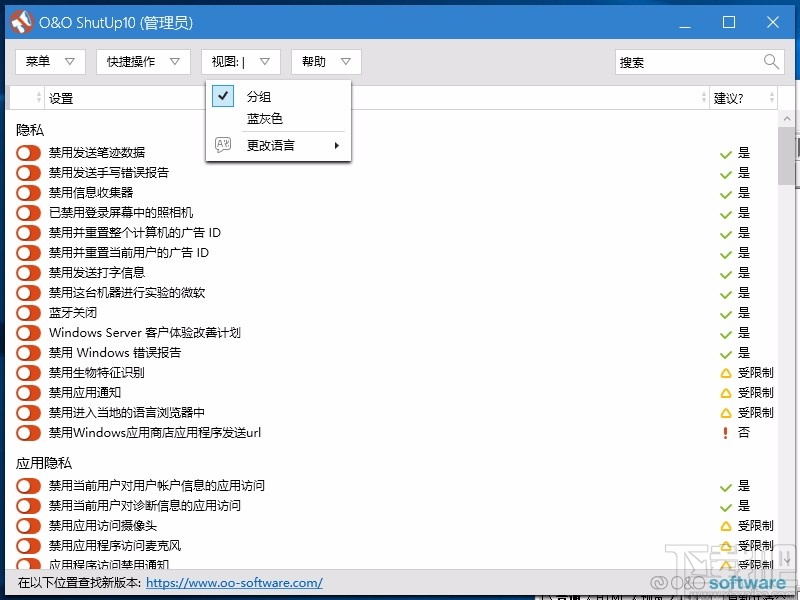Select 禁用 Windows 错误报告 row text
This screenshot has width=800, height=600.
click(x=115, y=353)
